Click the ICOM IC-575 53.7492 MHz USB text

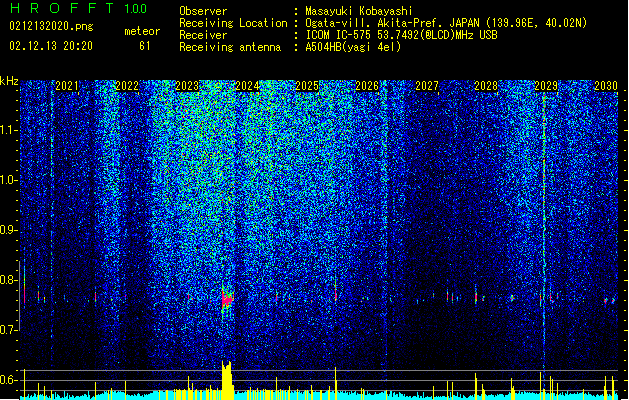coord(402,35)
